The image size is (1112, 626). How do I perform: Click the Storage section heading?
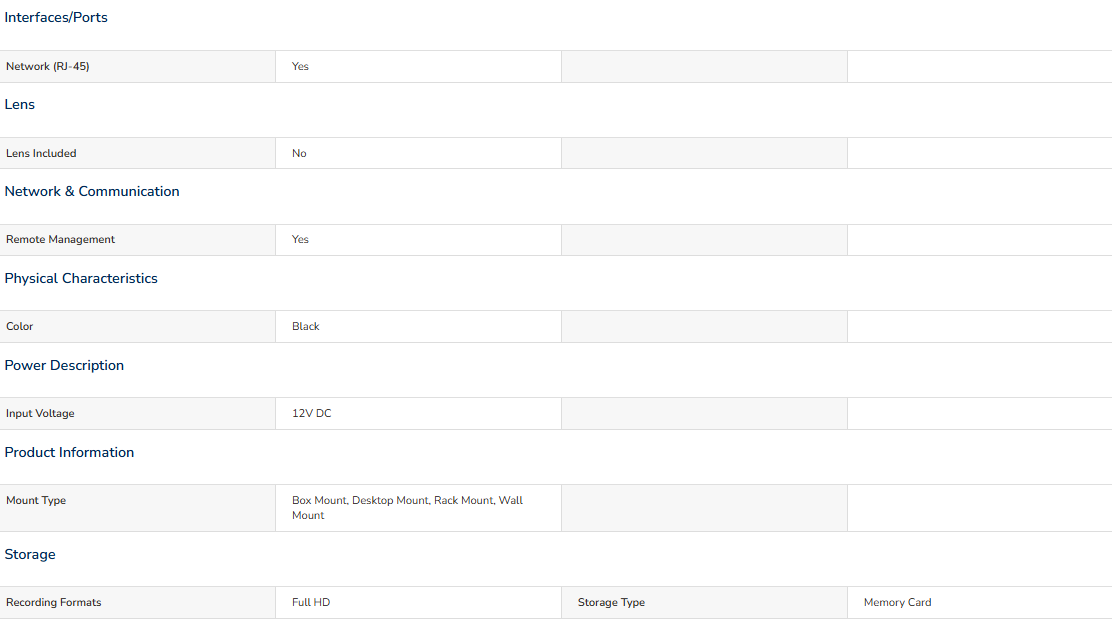(x=30, y=554)
